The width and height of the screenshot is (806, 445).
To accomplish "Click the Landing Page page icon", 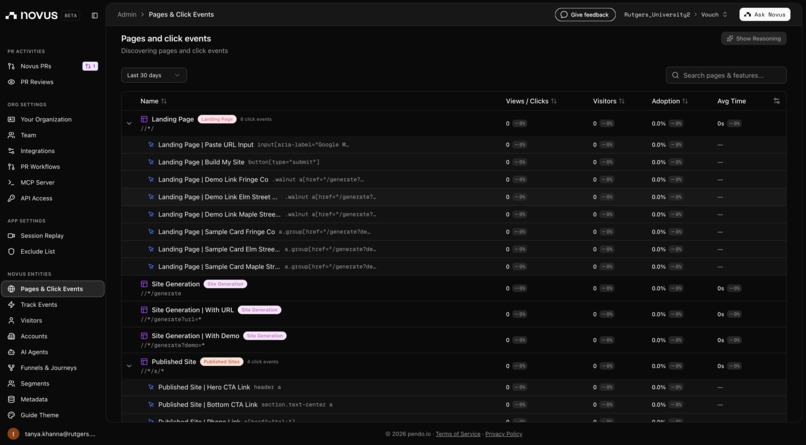I will [144, 119].
